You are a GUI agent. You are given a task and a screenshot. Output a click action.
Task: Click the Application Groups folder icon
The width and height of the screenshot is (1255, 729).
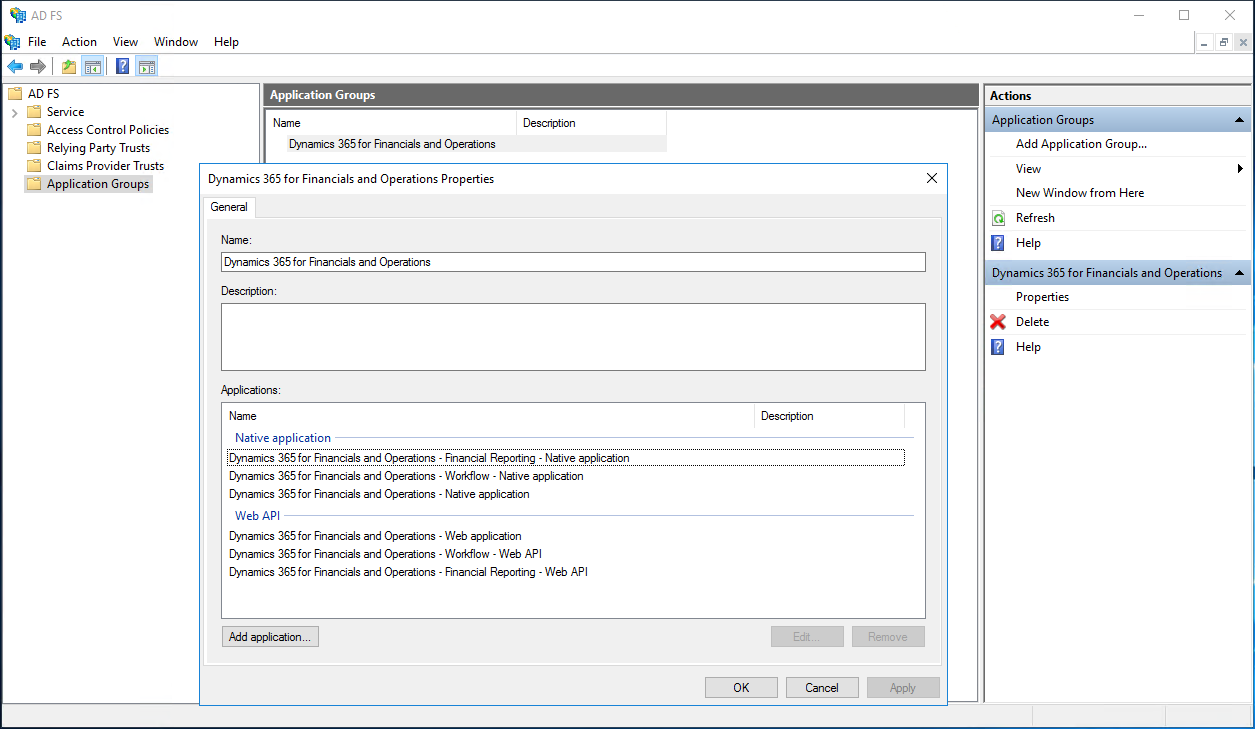coord(34,184)
